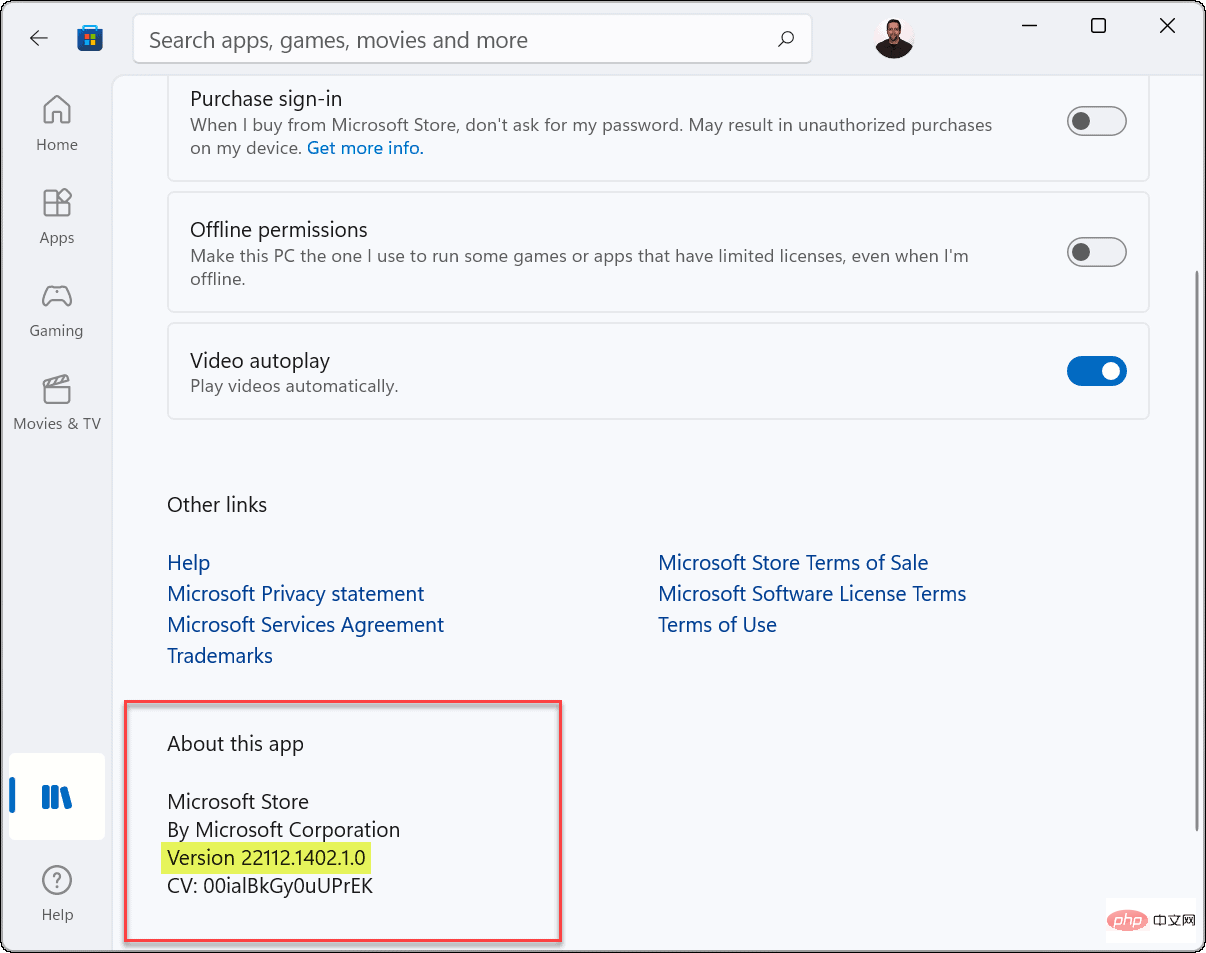Screen dimensions: 1206x953
Task: Open Help from the sidebar
Action: click(57, 894)
